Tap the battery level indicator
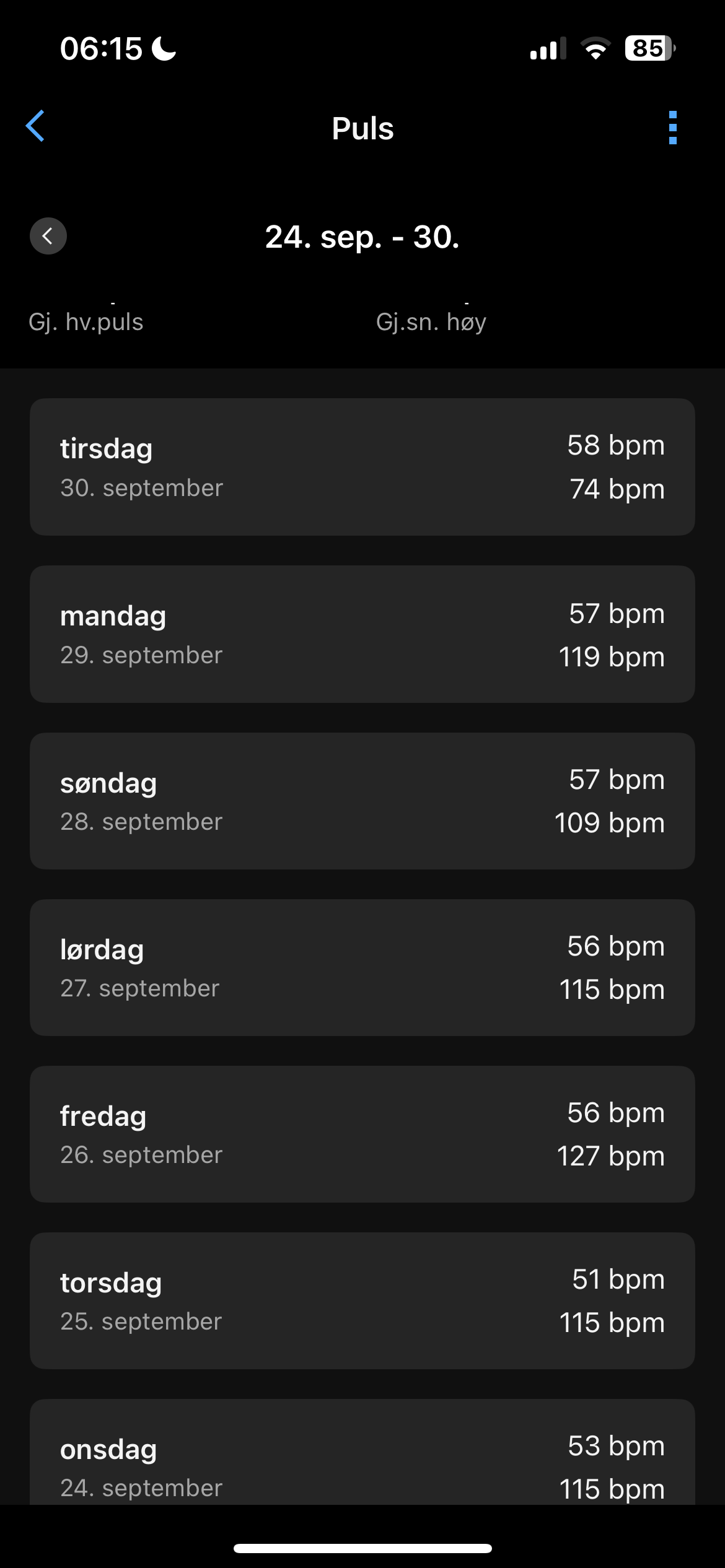Viewport: 725px width, 1568px height. click(649, 48)
